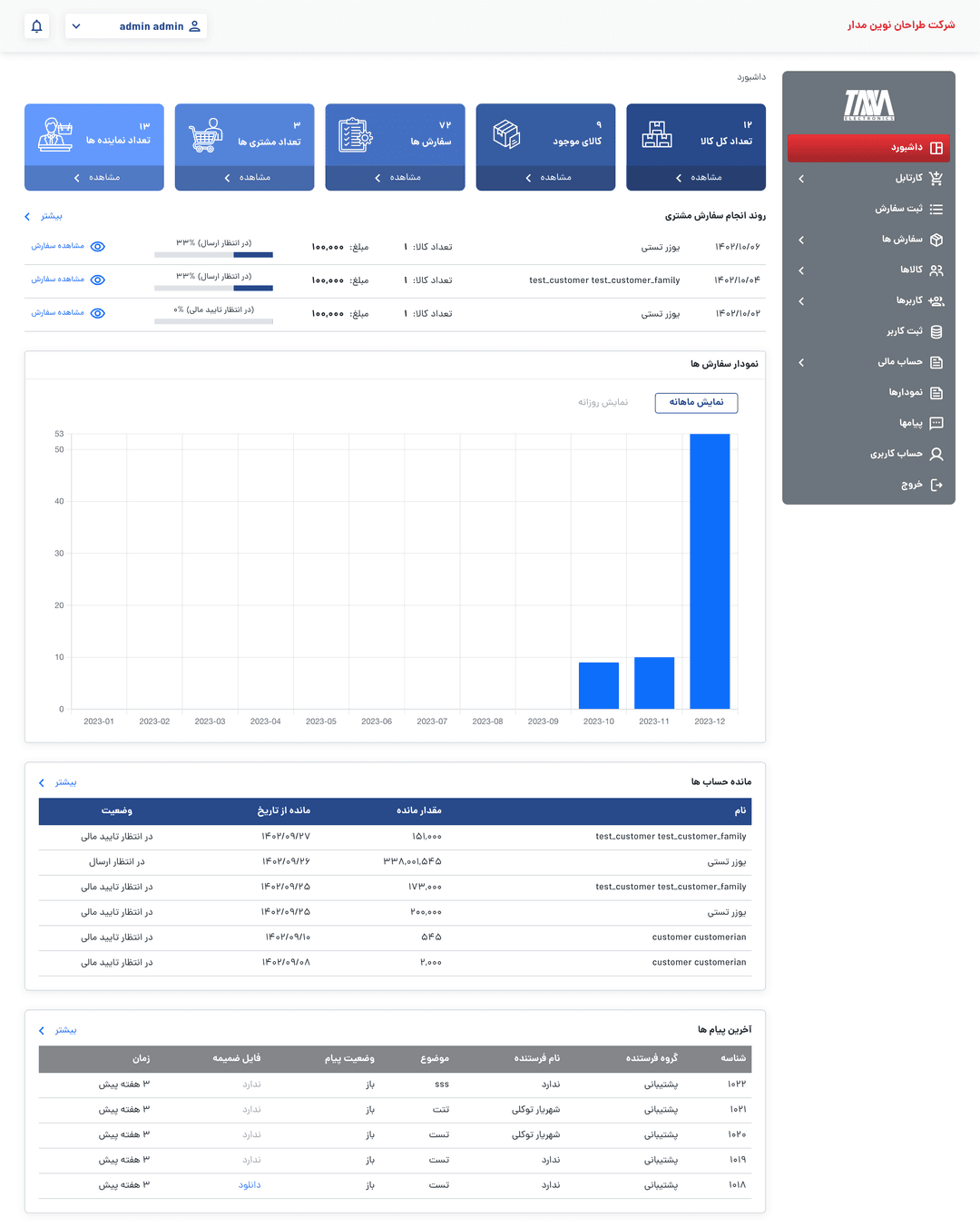Open the admin admin user dropdown
980x1227 pixels.
coord(136,26)
